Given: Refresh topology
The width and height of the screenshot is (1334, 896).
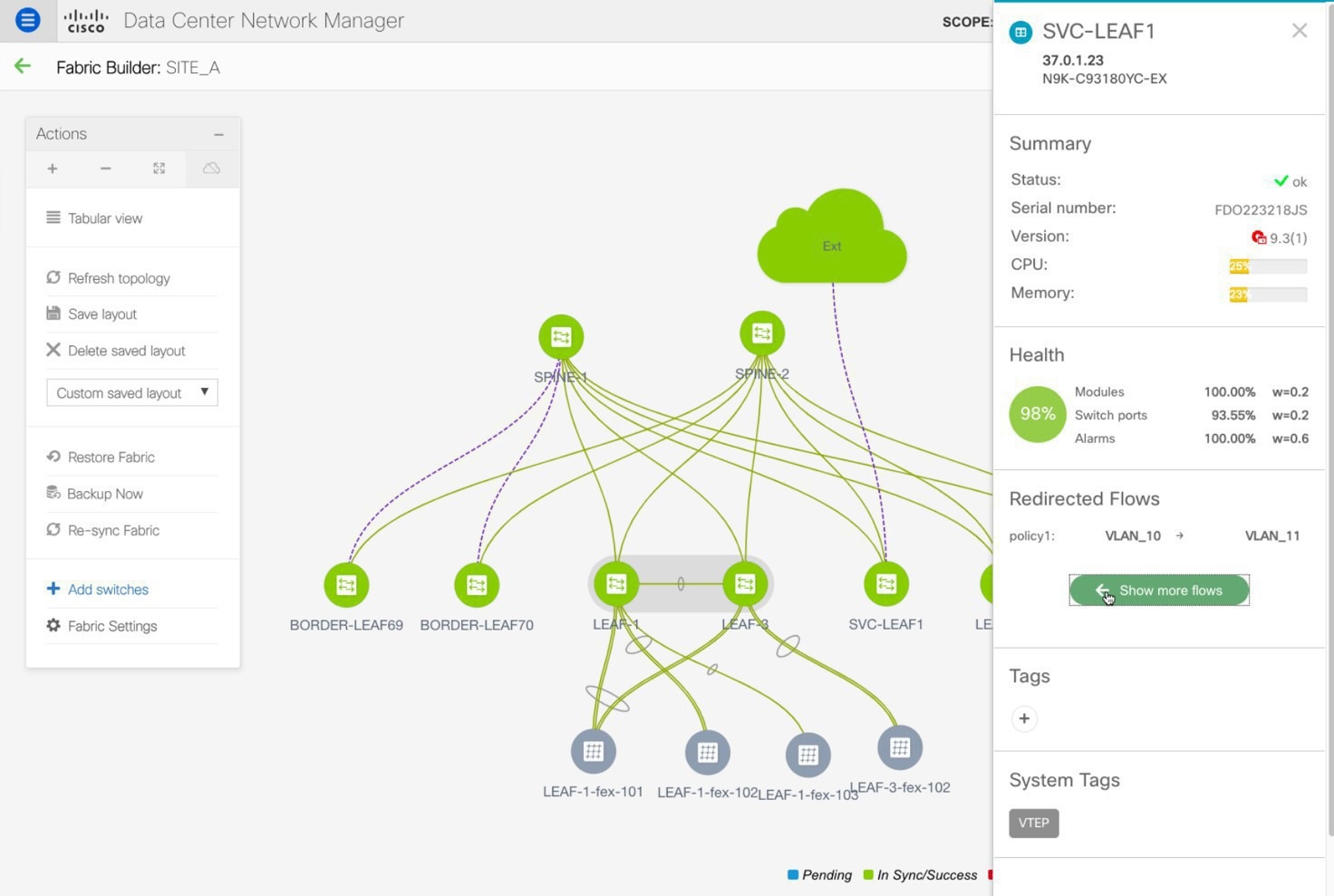Looking at the screenshot, I should click(108, 278).
